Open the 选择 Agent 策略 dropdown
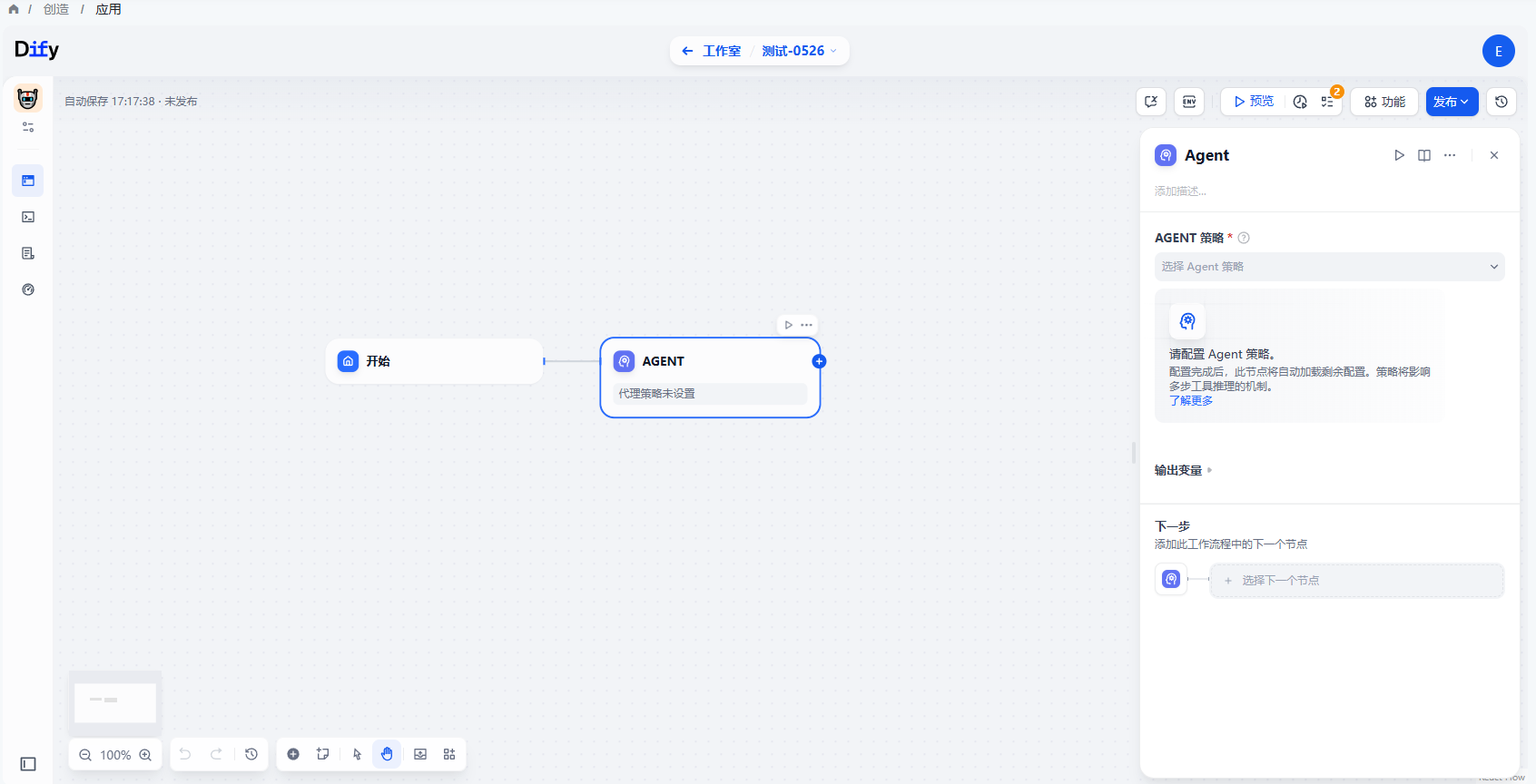The image size is (1536, 784). (x=1329, y=267)
